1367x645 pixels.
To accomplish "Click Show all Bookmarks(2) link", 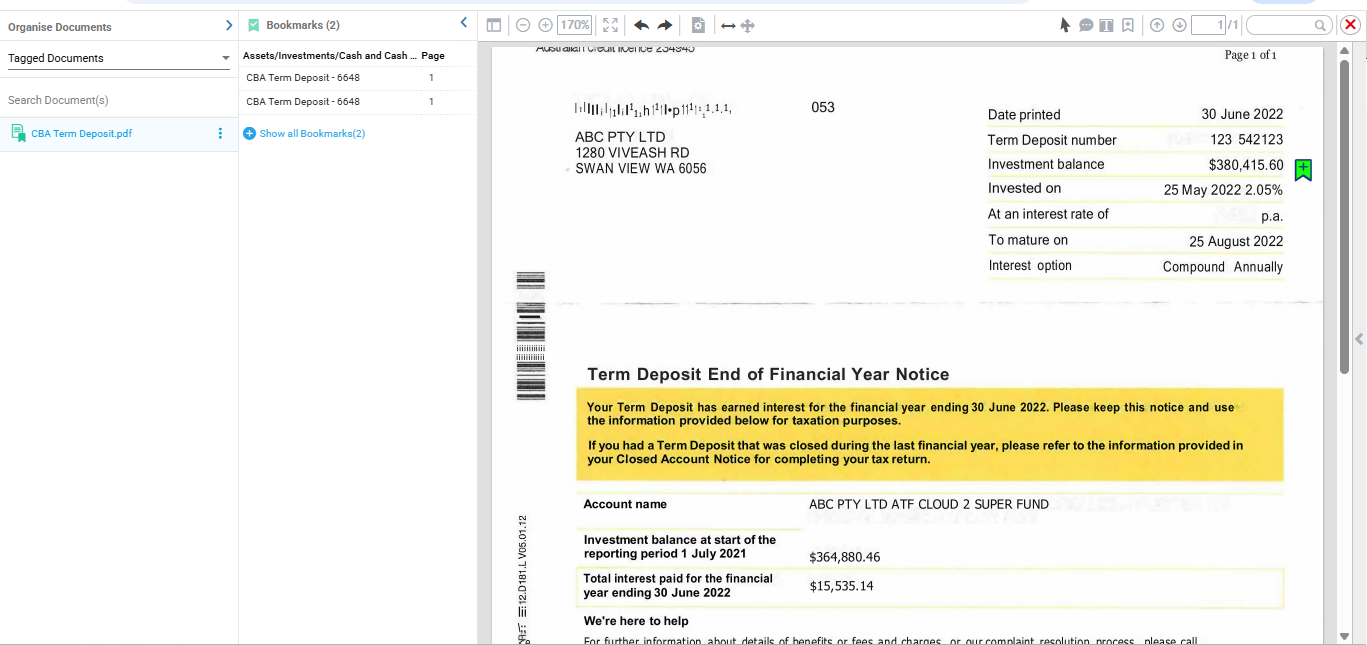I will point(312,133).
